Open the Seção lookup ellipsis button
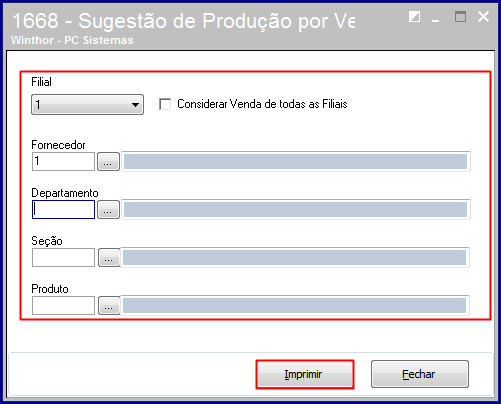Screen dimensions: 501x404 109,258
